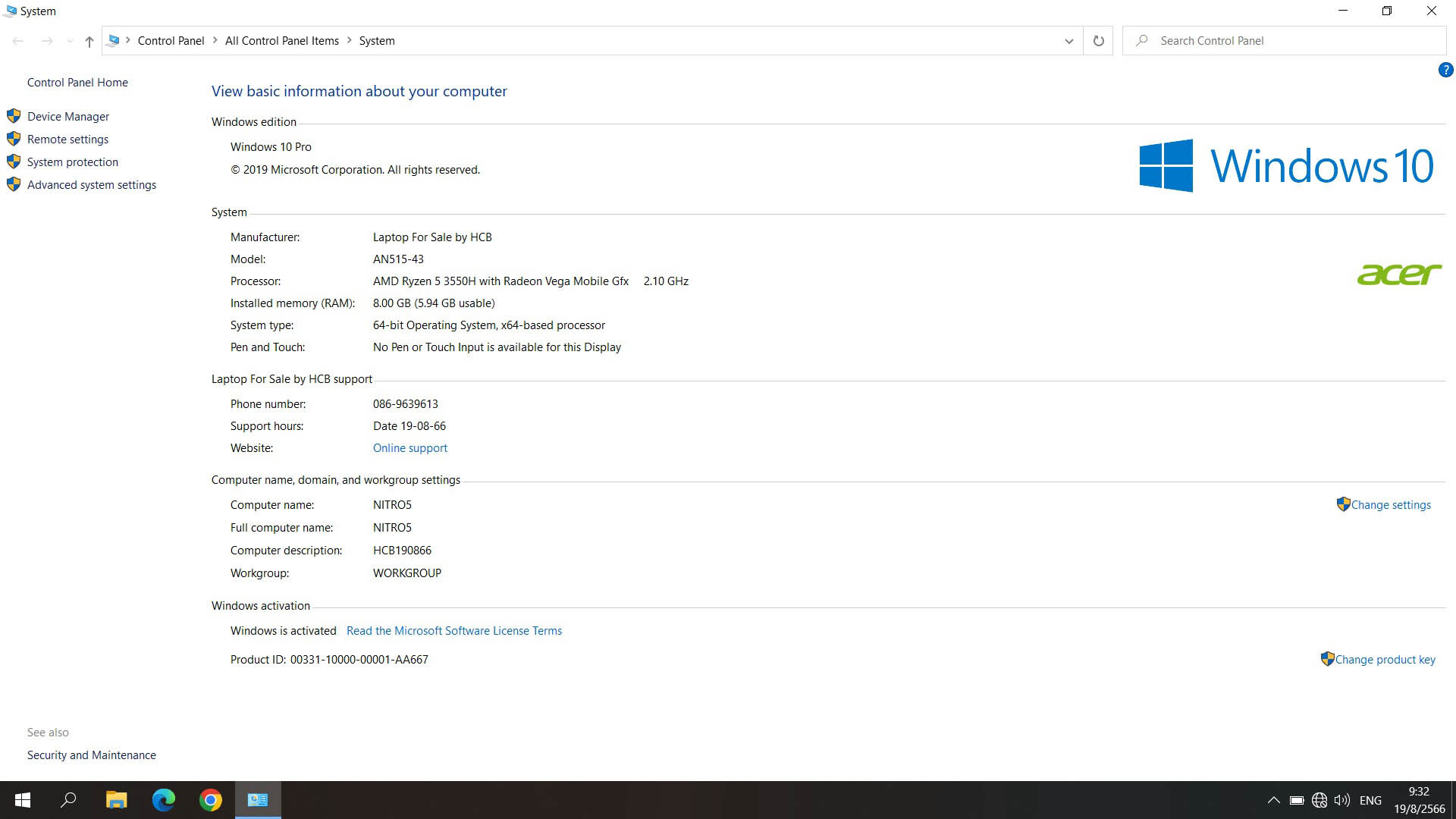Open recent locations dropdown arrow
Screen dimensions: 1456x819
(70, 41)
